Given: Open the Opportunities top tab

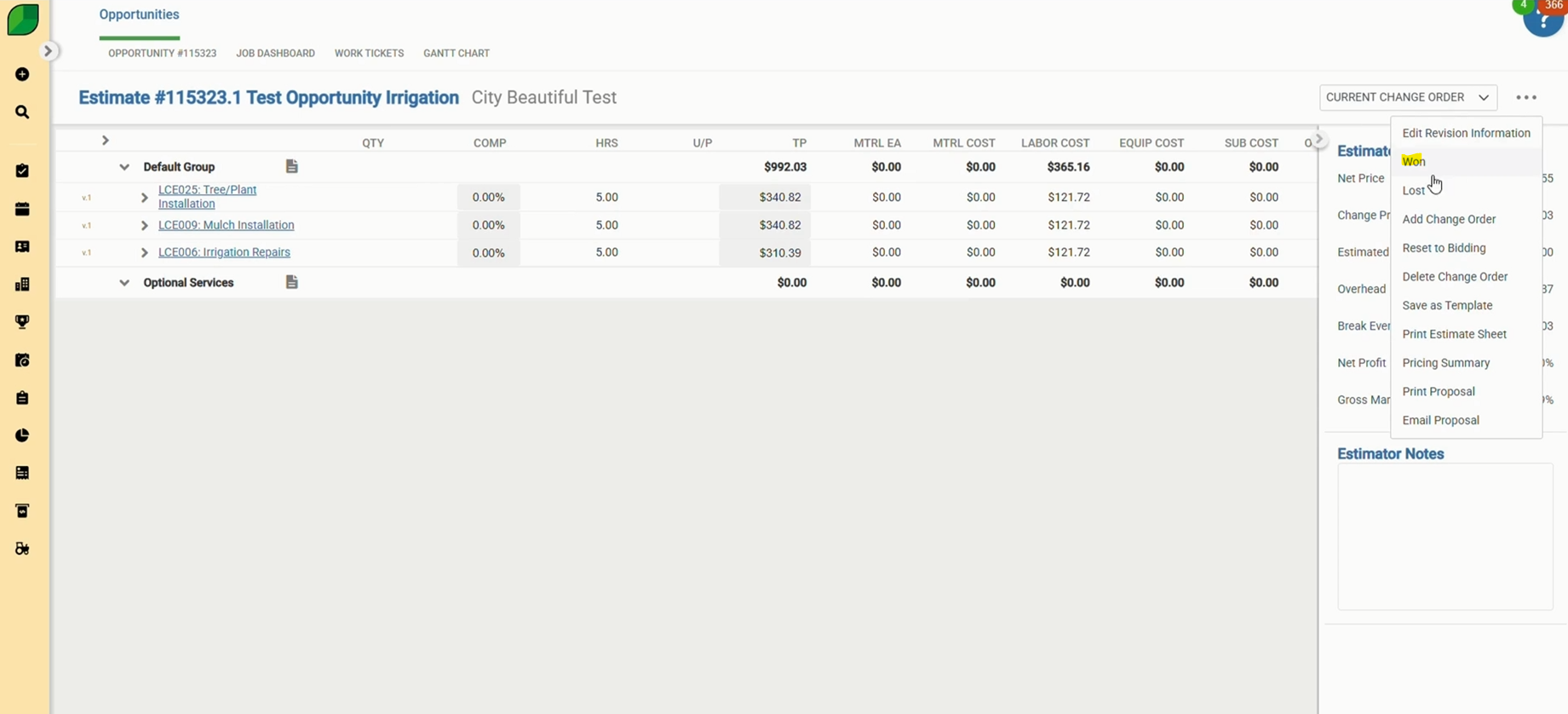Looking at the screenshot, I should [139, 14].
